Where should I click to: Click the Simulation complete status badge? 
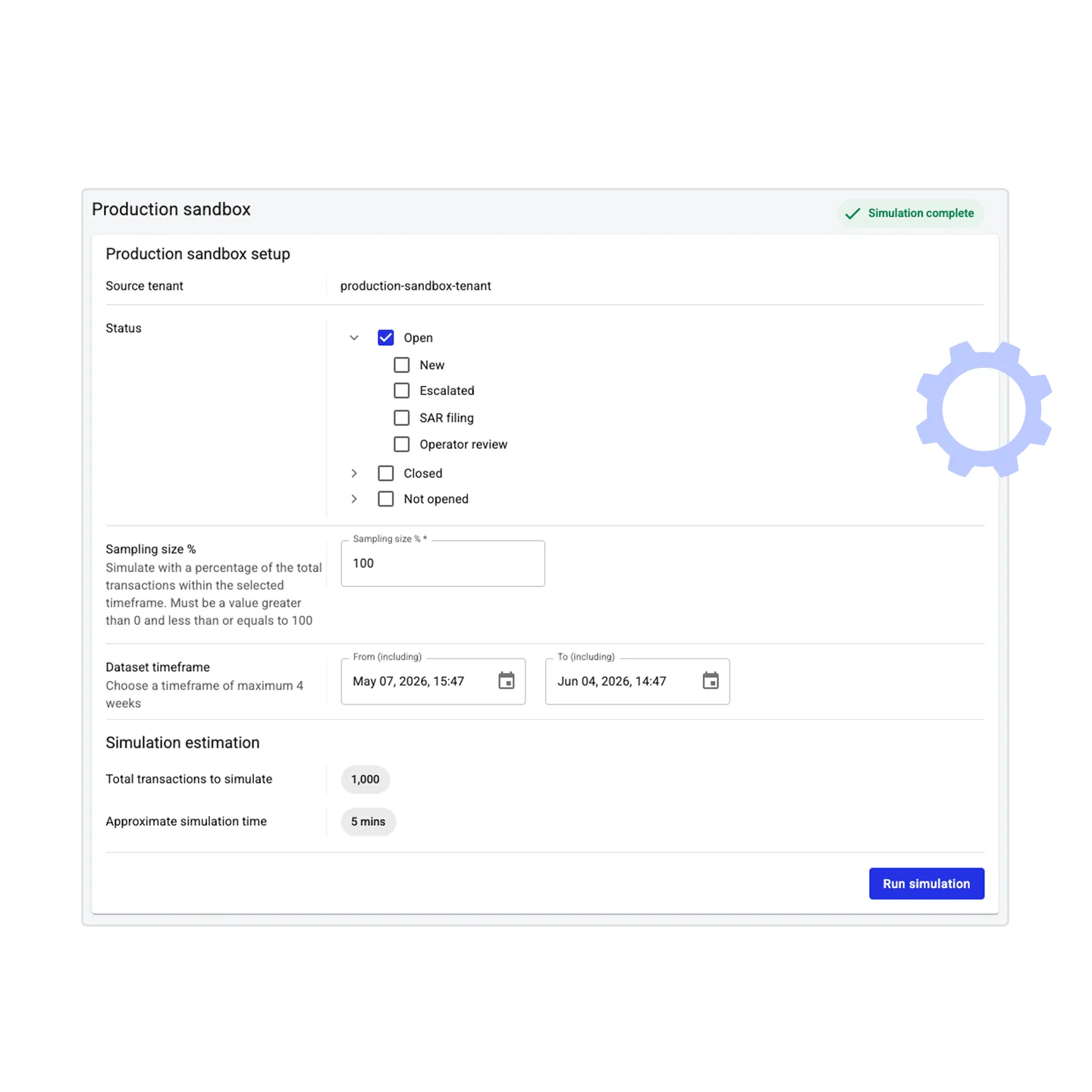(x=911, y=214)
